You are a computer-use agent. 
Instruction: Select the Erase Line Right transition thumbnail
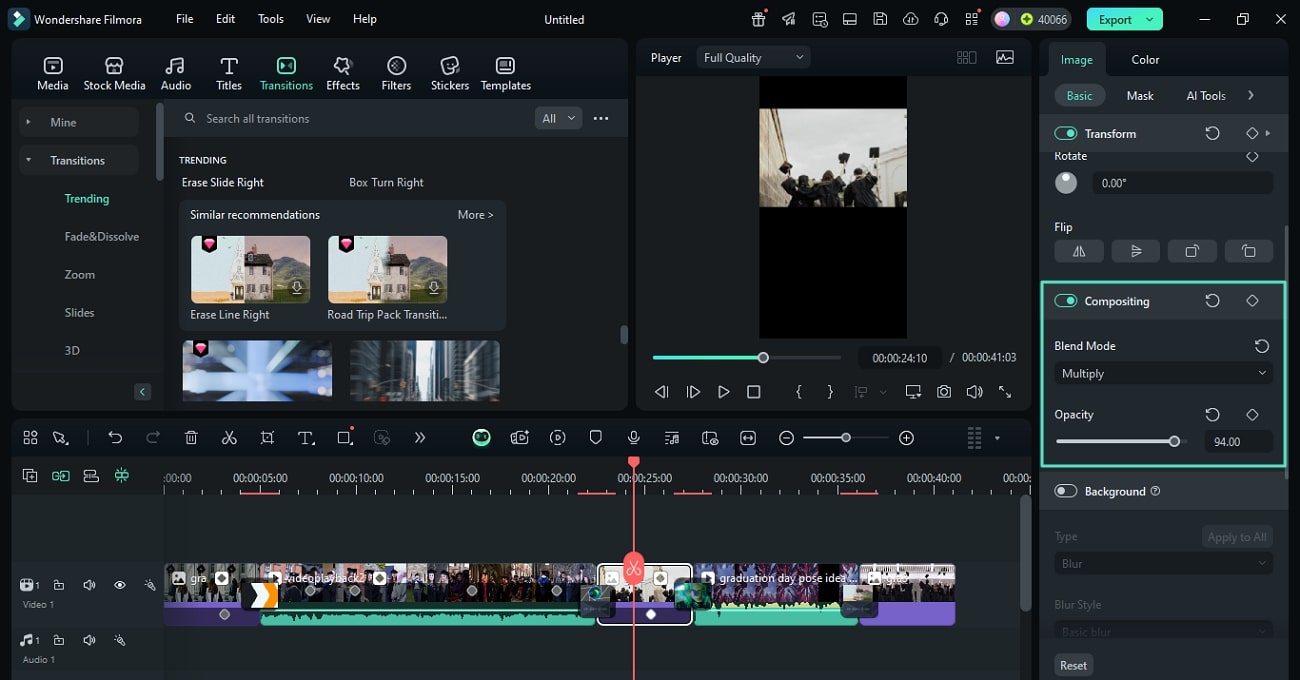point(250,270)
